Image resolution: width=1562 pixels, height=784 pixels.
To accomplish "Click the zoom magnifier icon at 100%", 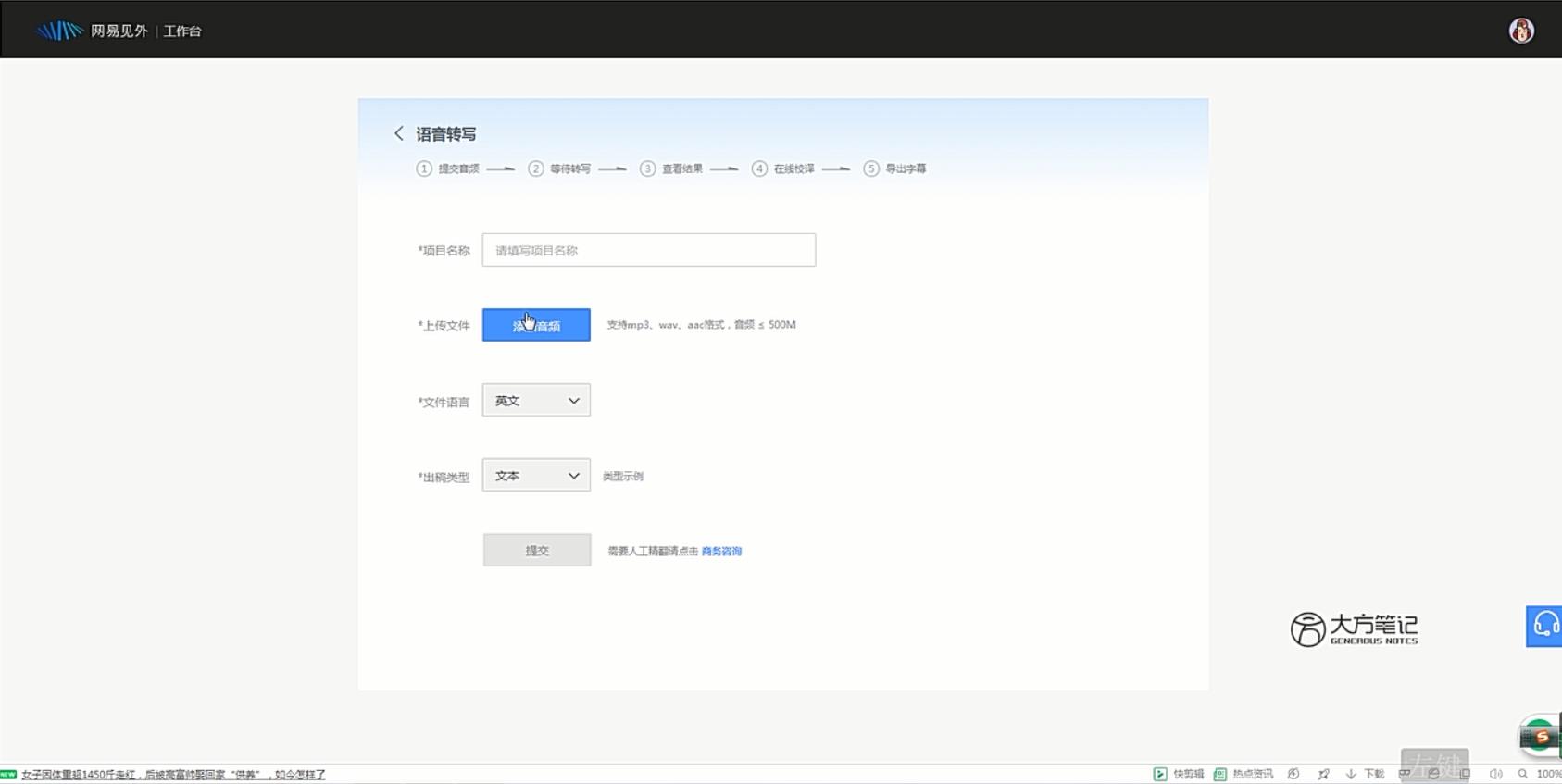I will tap(1522, 774).
